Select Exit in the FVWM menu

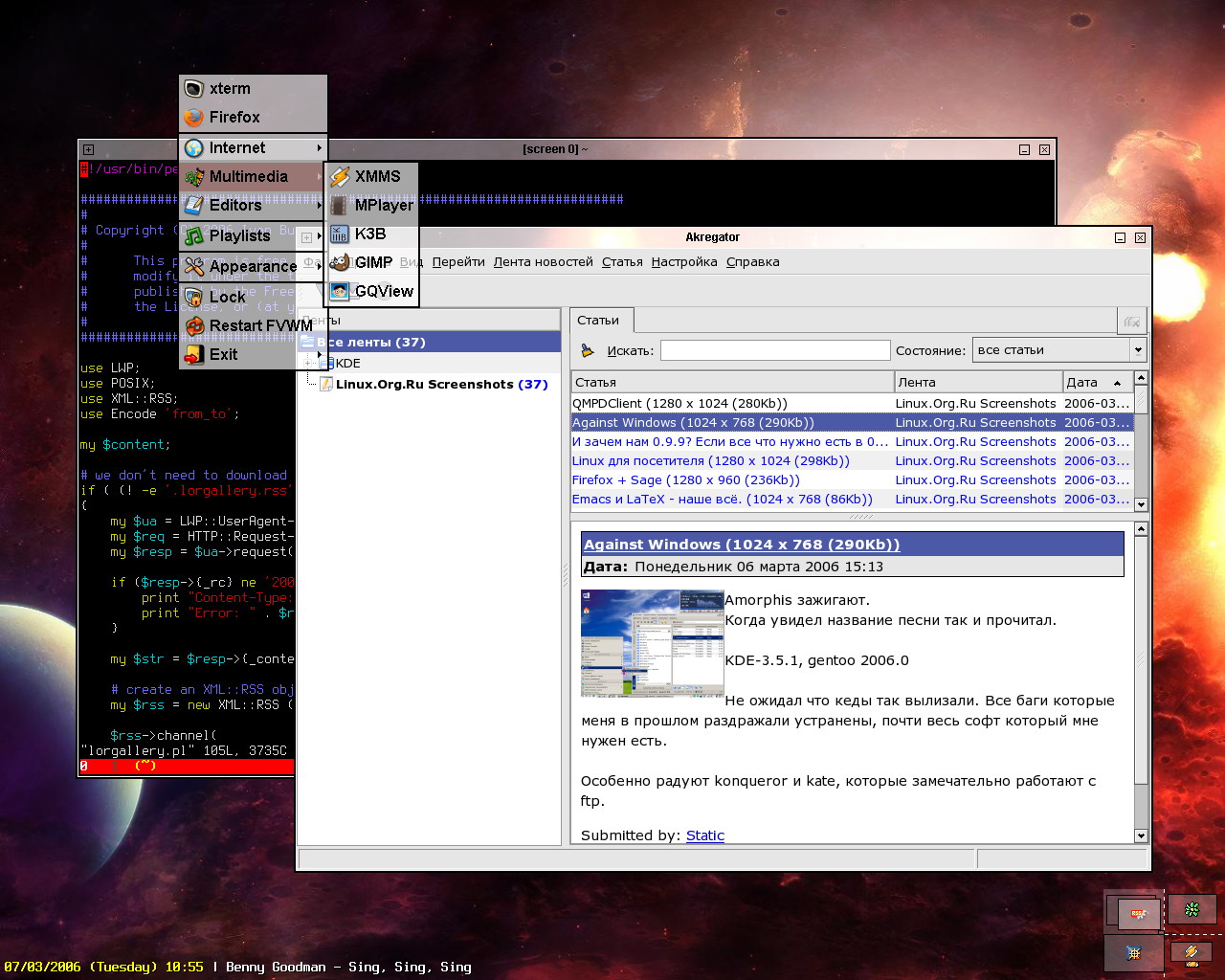click(253, 355)
